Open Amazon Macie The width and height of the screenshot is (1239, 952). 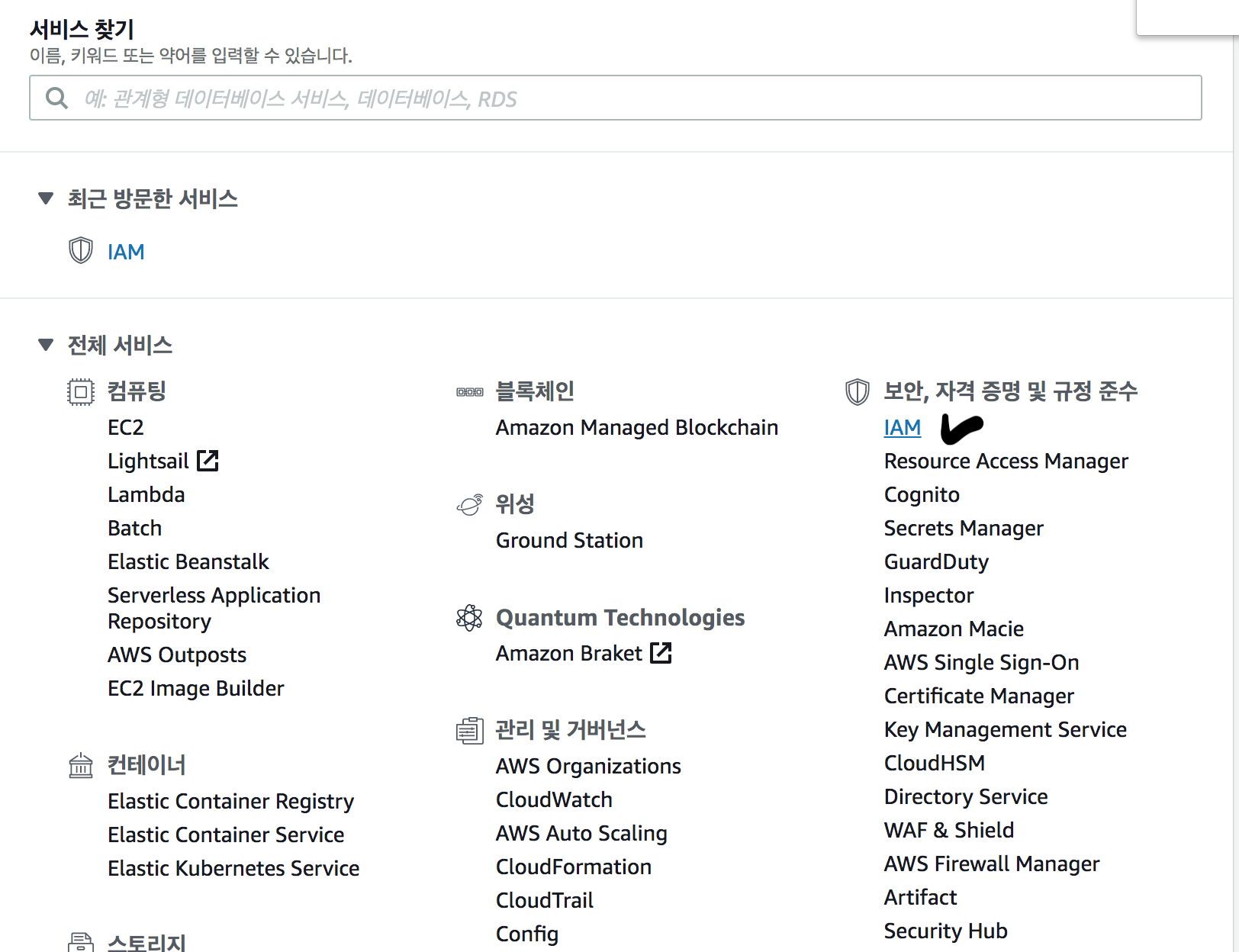(954, 629)
